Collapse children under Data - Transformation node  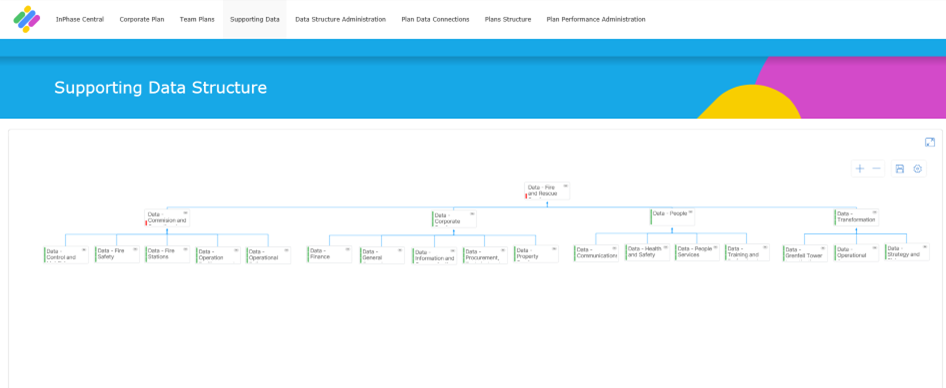point(856,231)
